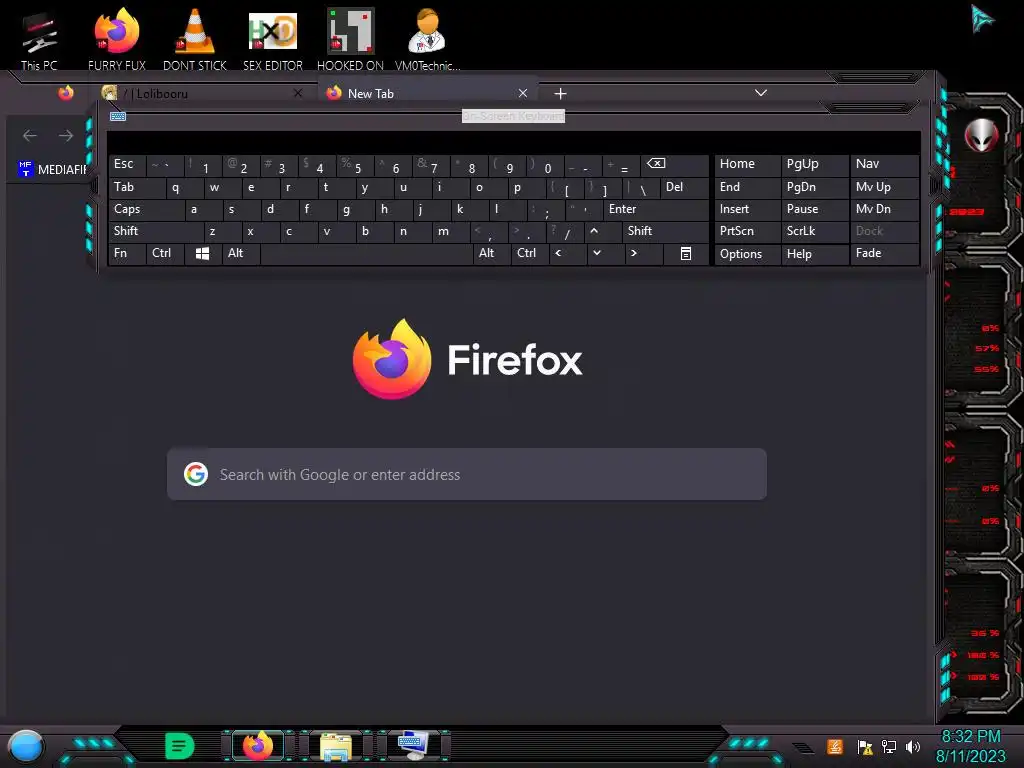Tap the on-screen Tab key
1024x768 pixels.
pyautogui.click(x=136, y=187)
